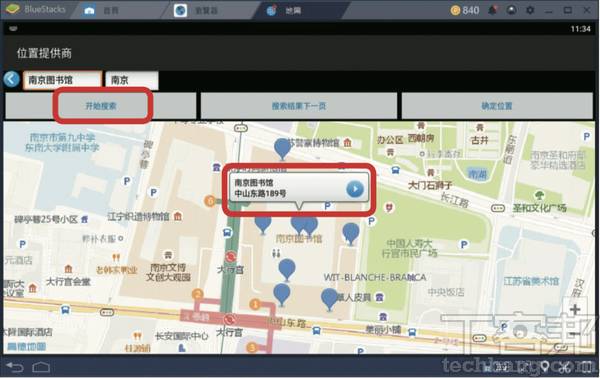Click the 碑亭巷25号小区 map label
The width and height of the screenshot is (600, 378).
(x=46, y=220)
